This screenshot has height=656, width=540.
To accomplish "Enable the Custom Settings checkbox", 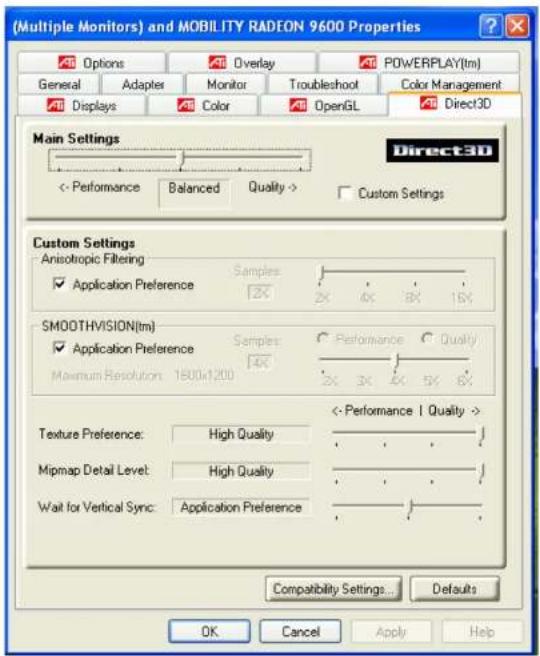I will tap(345, 193).
